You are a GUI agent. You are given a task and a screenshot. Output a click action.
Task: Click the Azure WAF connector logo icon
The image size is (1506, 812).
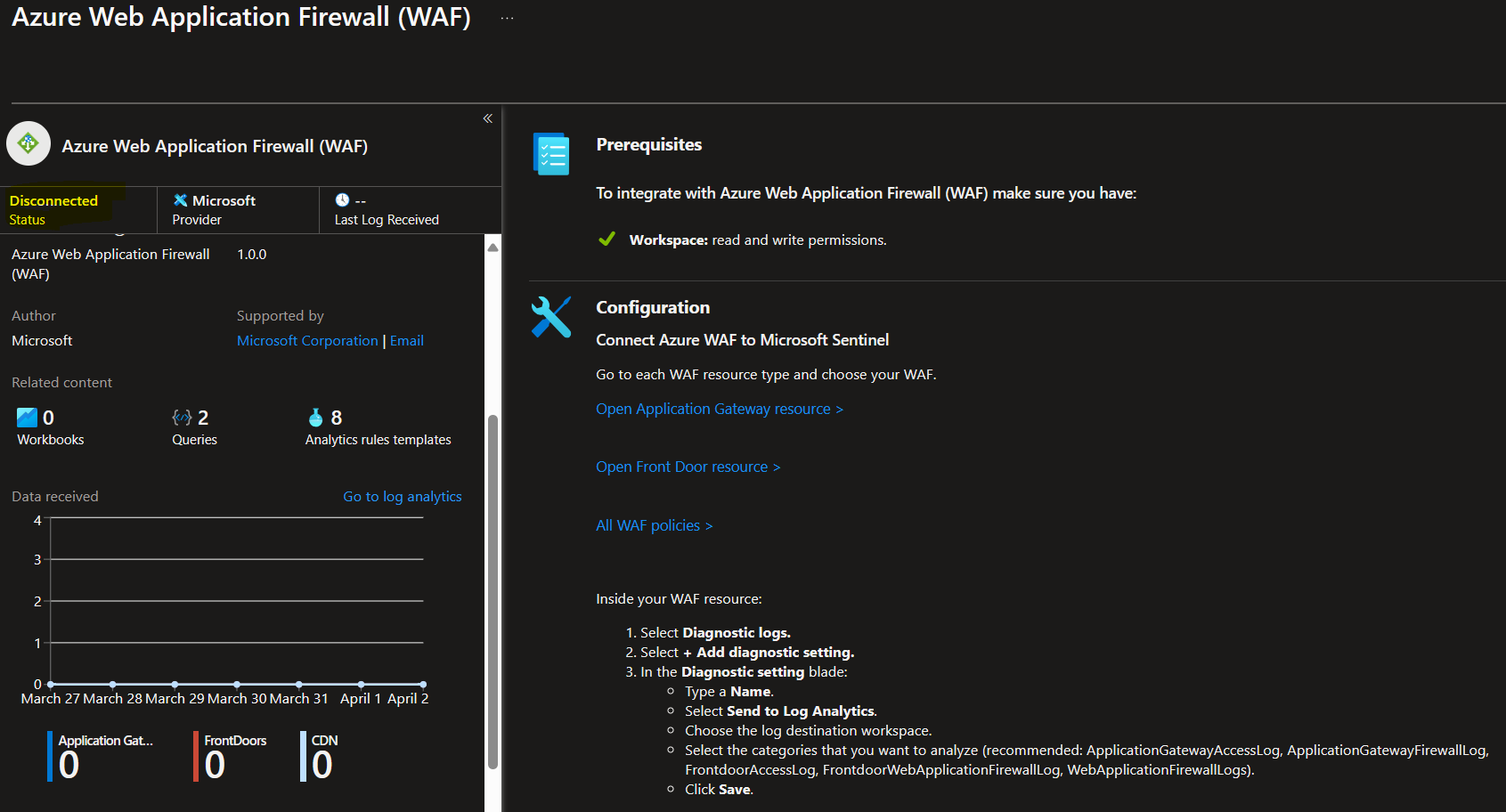(x=28, y=143)
